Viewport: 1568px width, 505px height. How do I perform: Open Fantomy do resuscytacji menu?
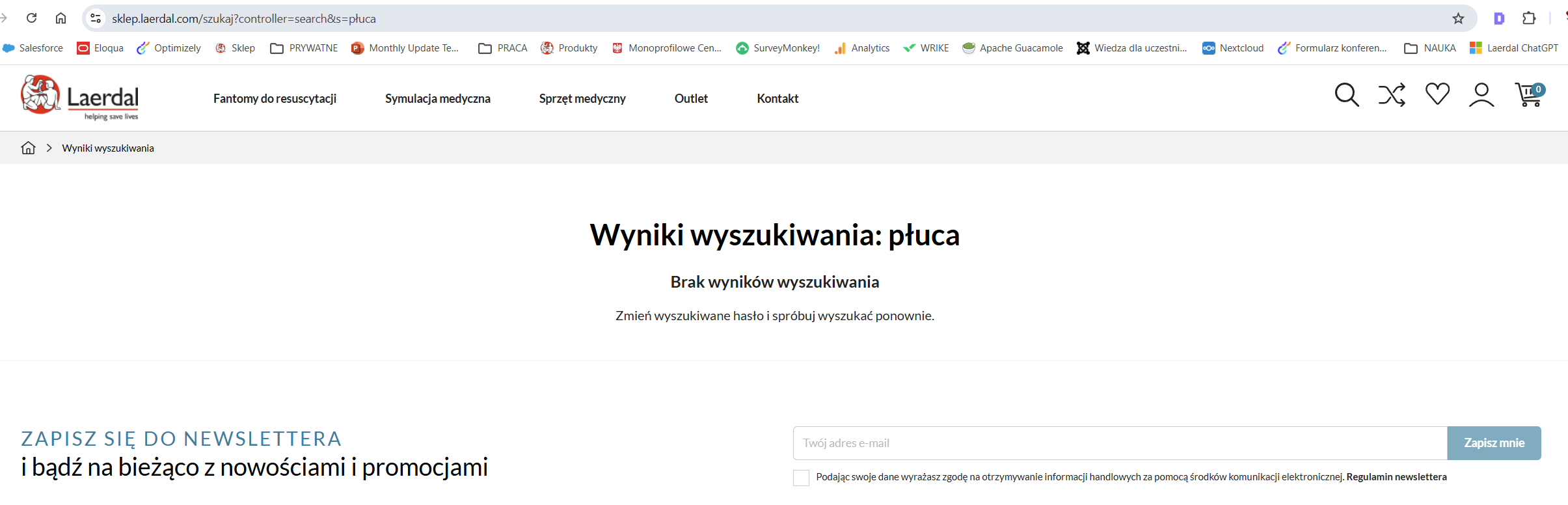click(275, 98)
